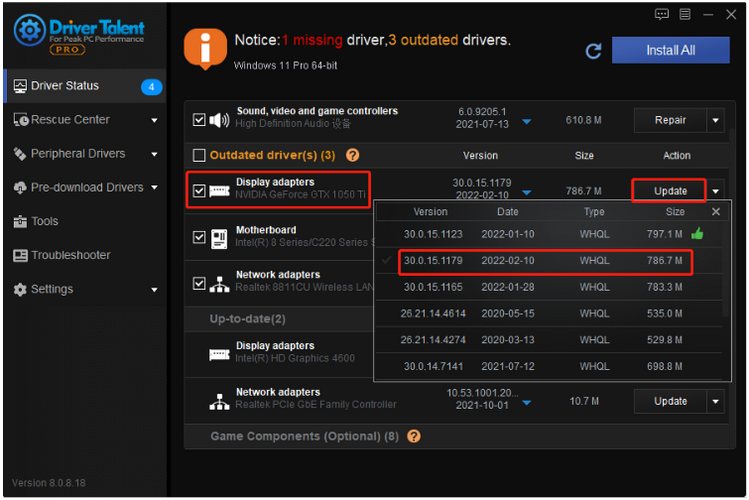Click the Game Components (Optional) (8) header
Screen dimensions: 749x500
[305, 436]
